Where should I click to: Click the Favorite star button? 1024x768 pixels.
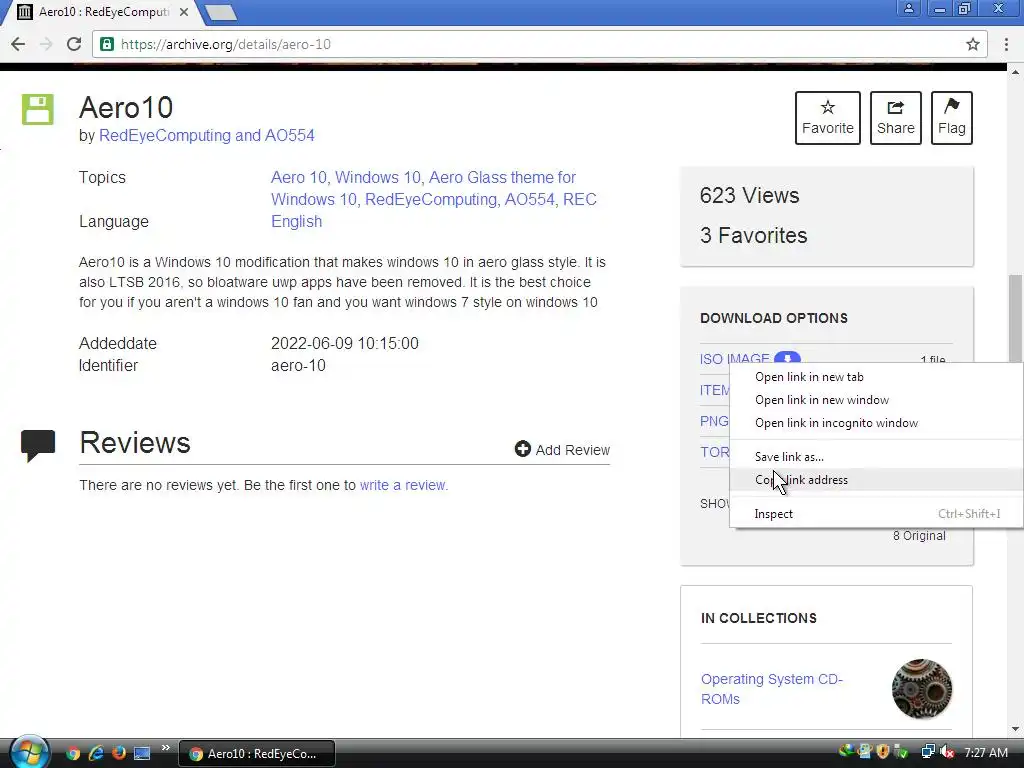pyautogui.click(x=827, y=118)
